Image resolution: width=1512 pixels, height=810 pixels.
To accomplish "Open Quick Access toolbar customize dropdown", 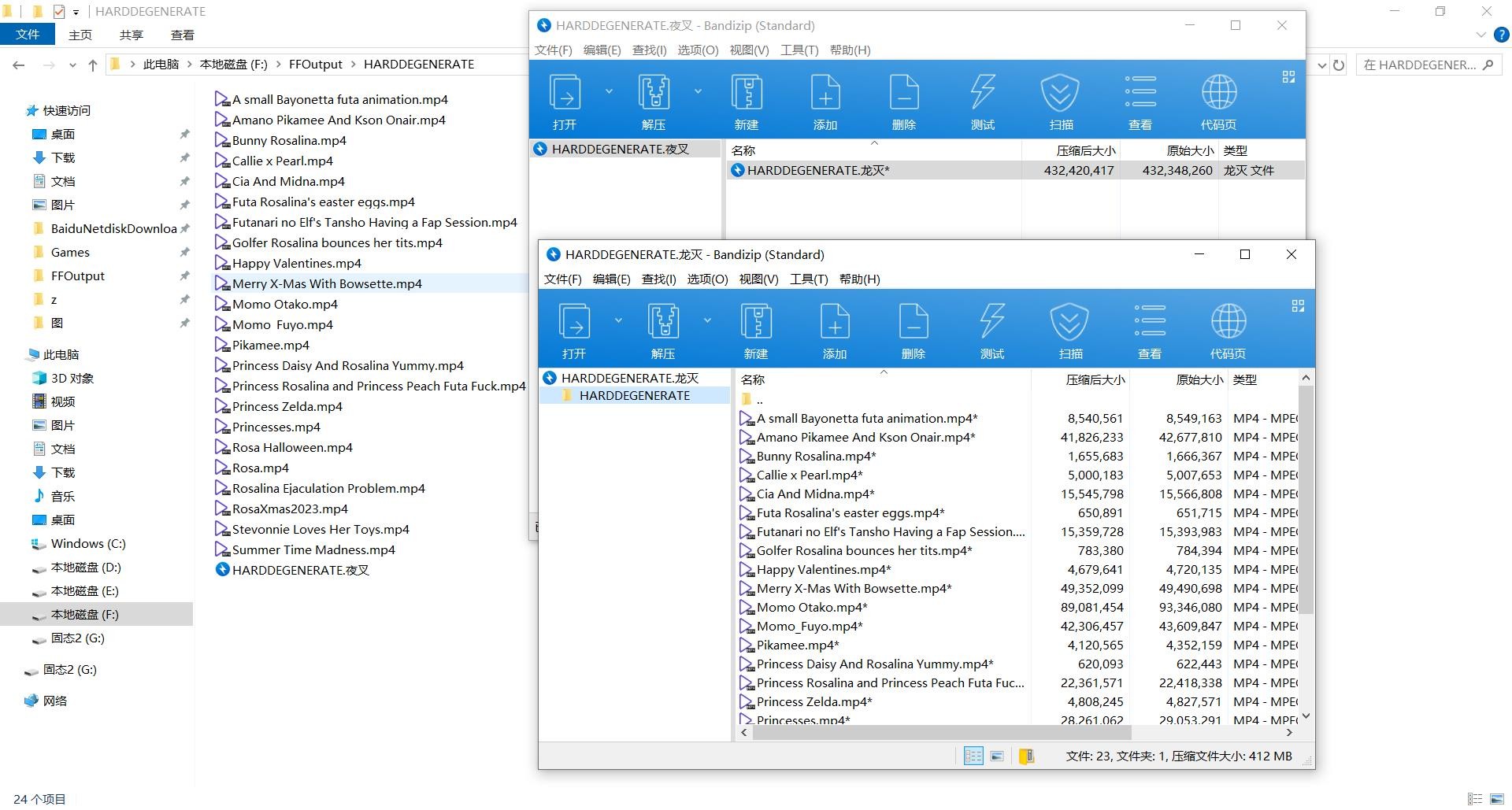I will pos(76,12).
